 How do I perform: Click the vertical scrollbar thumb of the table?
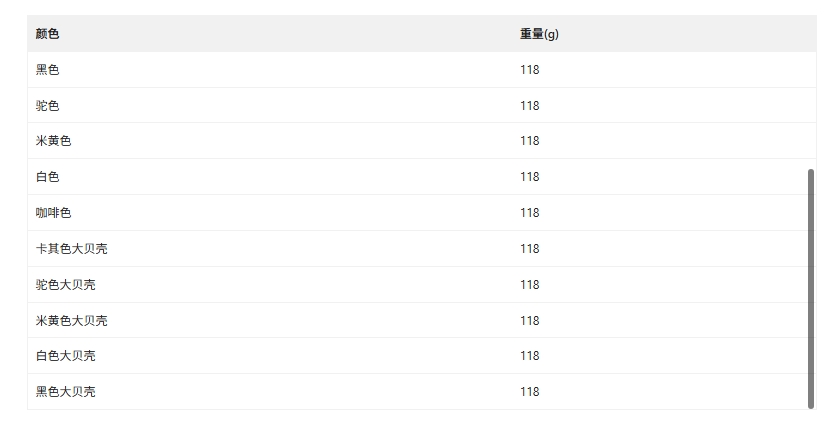click(x=811, y=288)
